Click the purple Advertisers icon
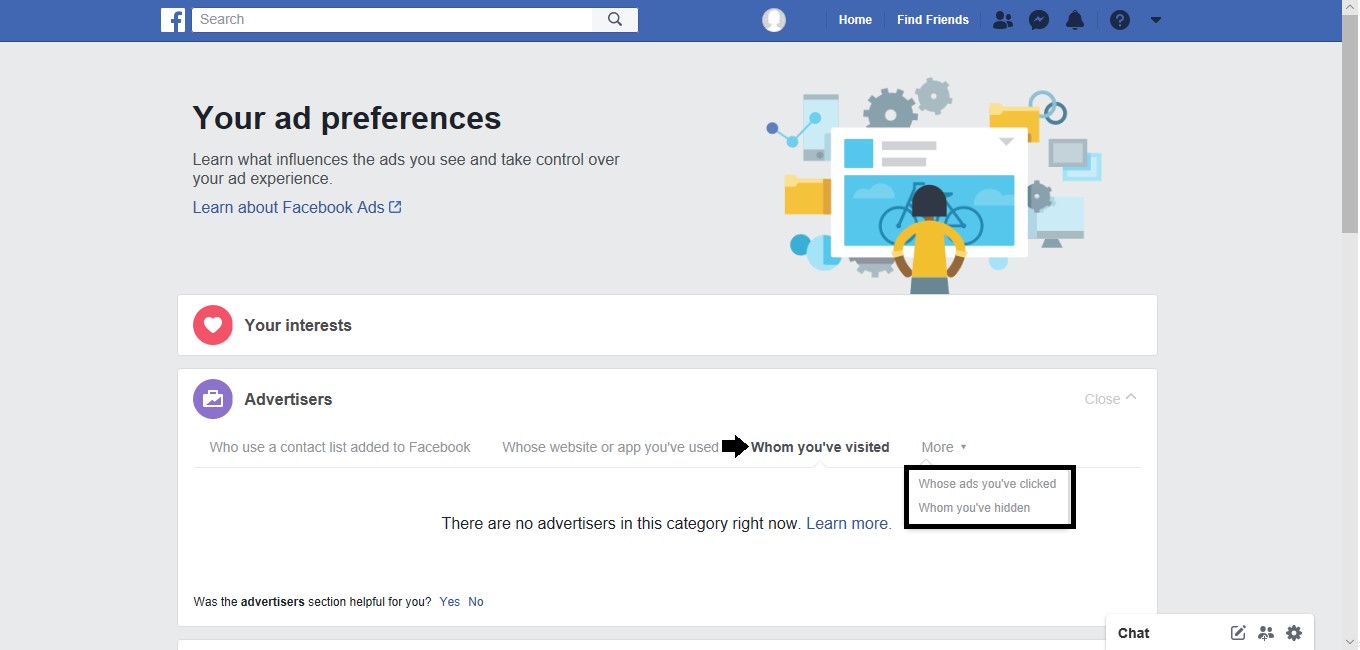The height and width of the screenshot is (650, 1360). (x=213, y=399)
